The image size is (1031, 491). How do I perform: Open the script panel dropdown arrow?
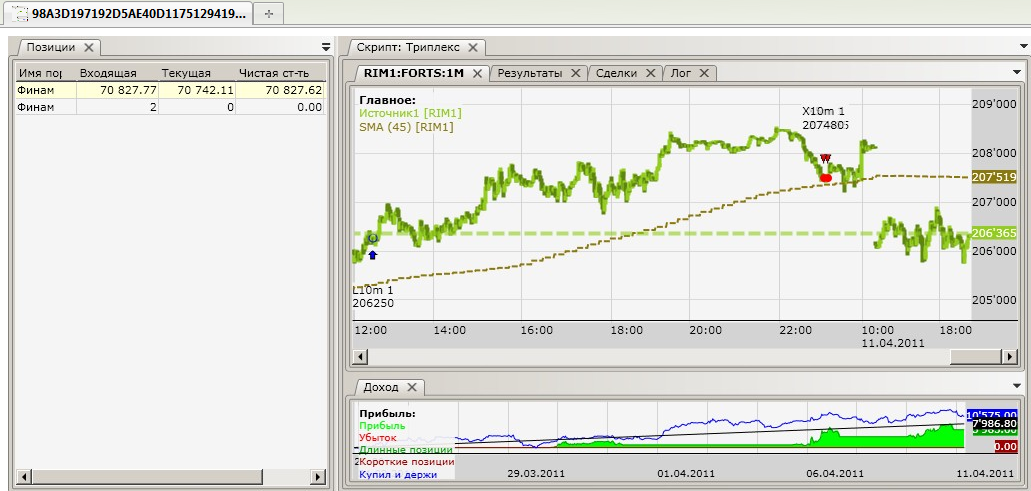[1017, 47]
